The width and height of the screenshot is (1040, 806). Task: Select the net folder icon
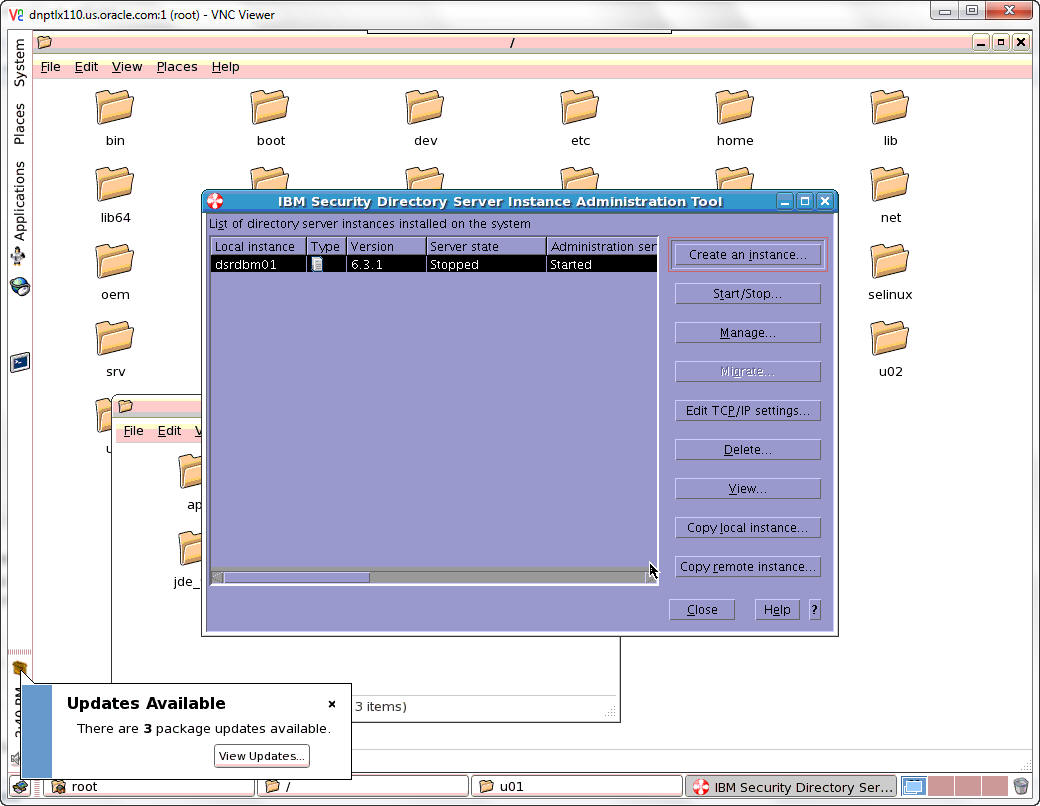click(x=890, y=184)
